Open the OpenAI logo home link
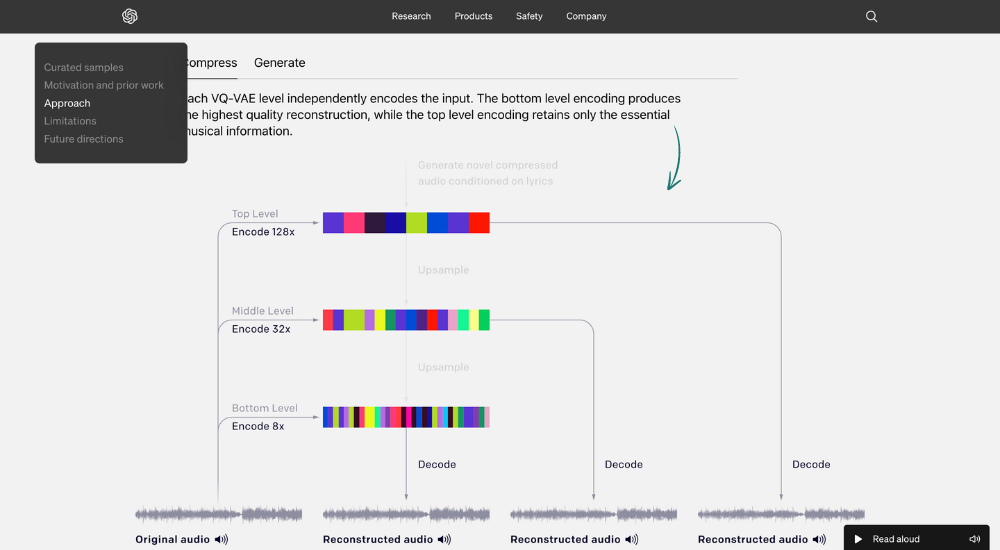Screen dimensions: 1000x550 coord(129,16)
